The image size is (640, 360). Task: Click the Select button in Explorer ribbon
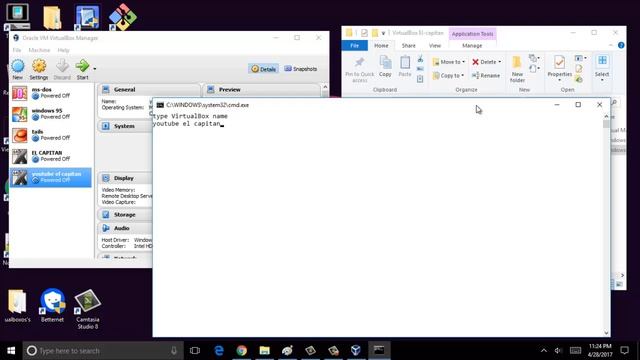click(x=602, y=68)
